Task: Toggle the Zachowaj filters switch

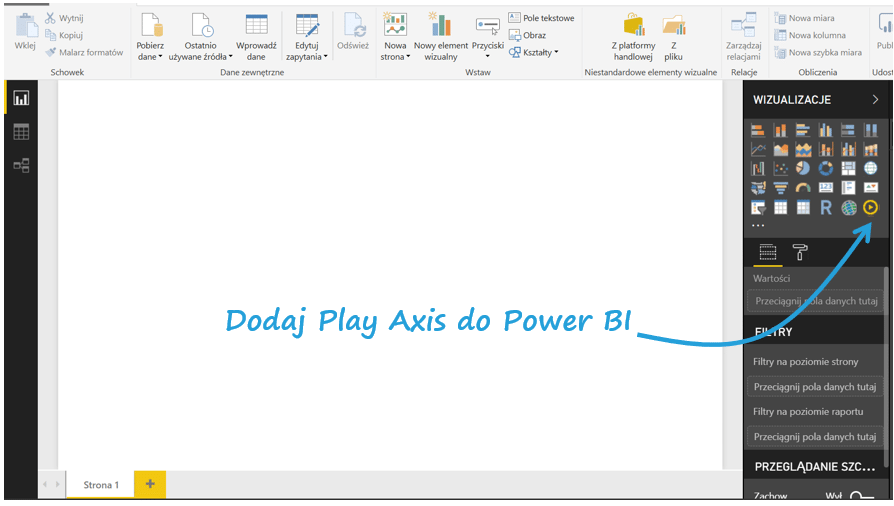Action: pos(861,496)
